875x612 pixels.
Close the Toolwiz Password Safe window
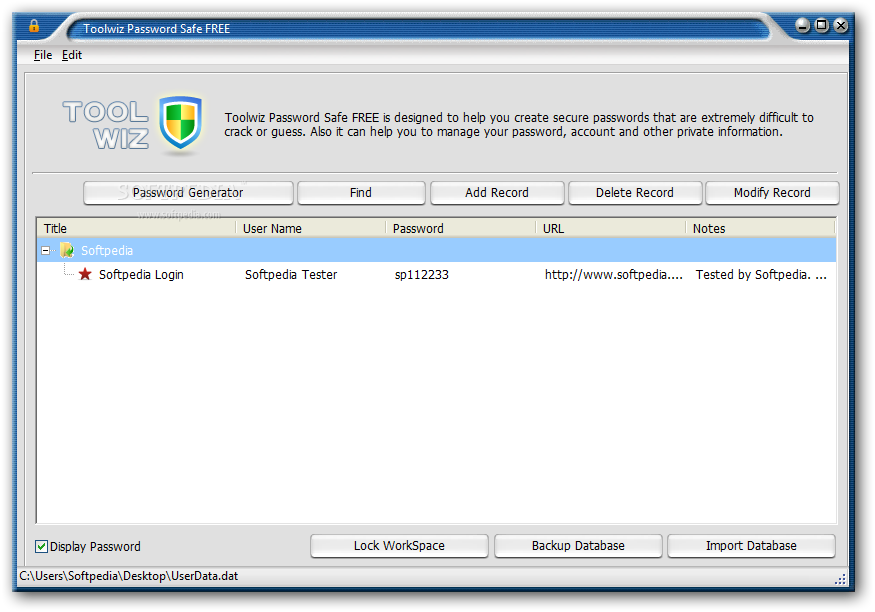(x=841, y=25)
